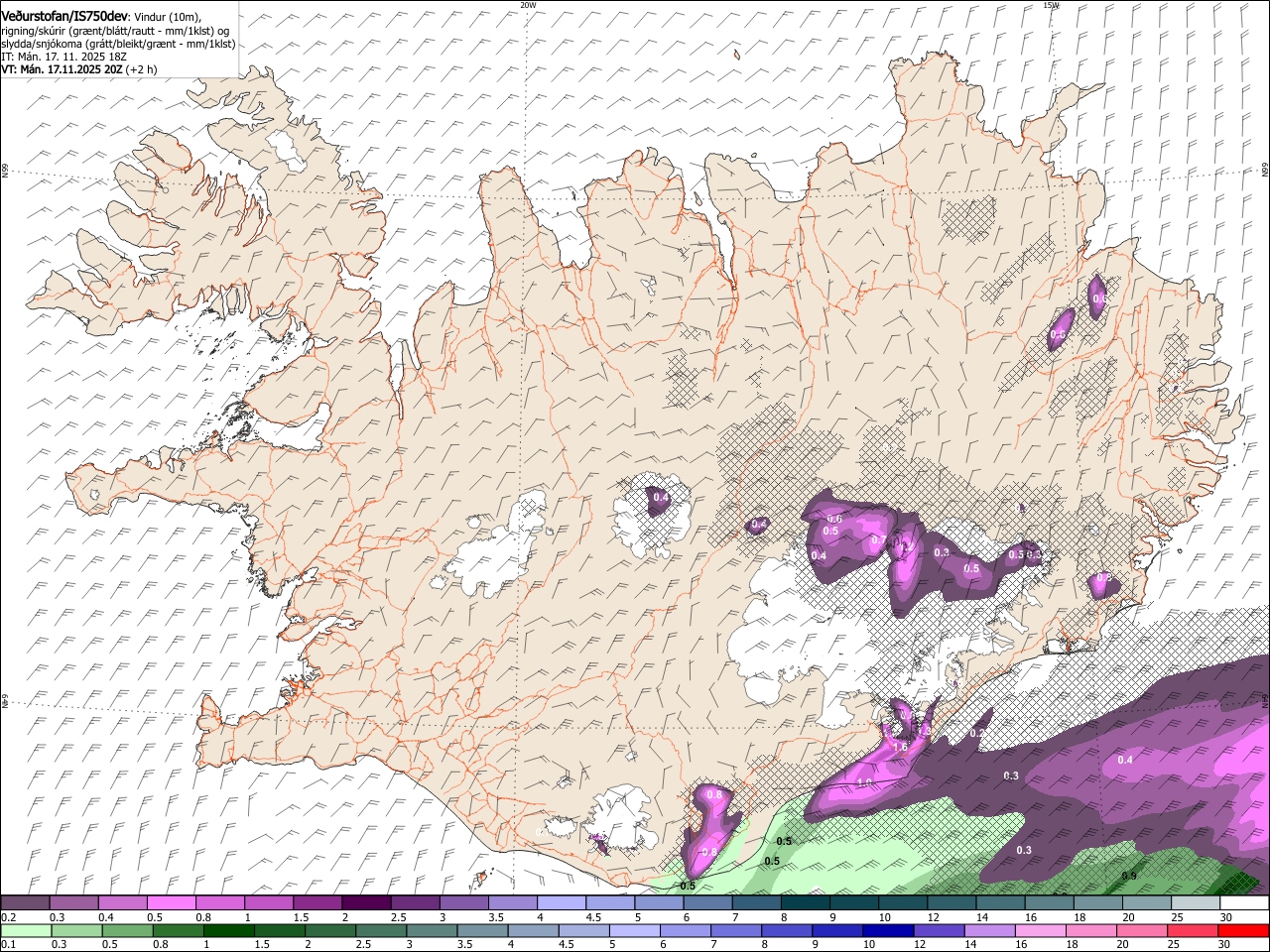Viewport: 1270px width, 952px height.
Task: Pick dark teal upper swatch for 8–9
Action: pyautogui.click(x=806, y=903)
